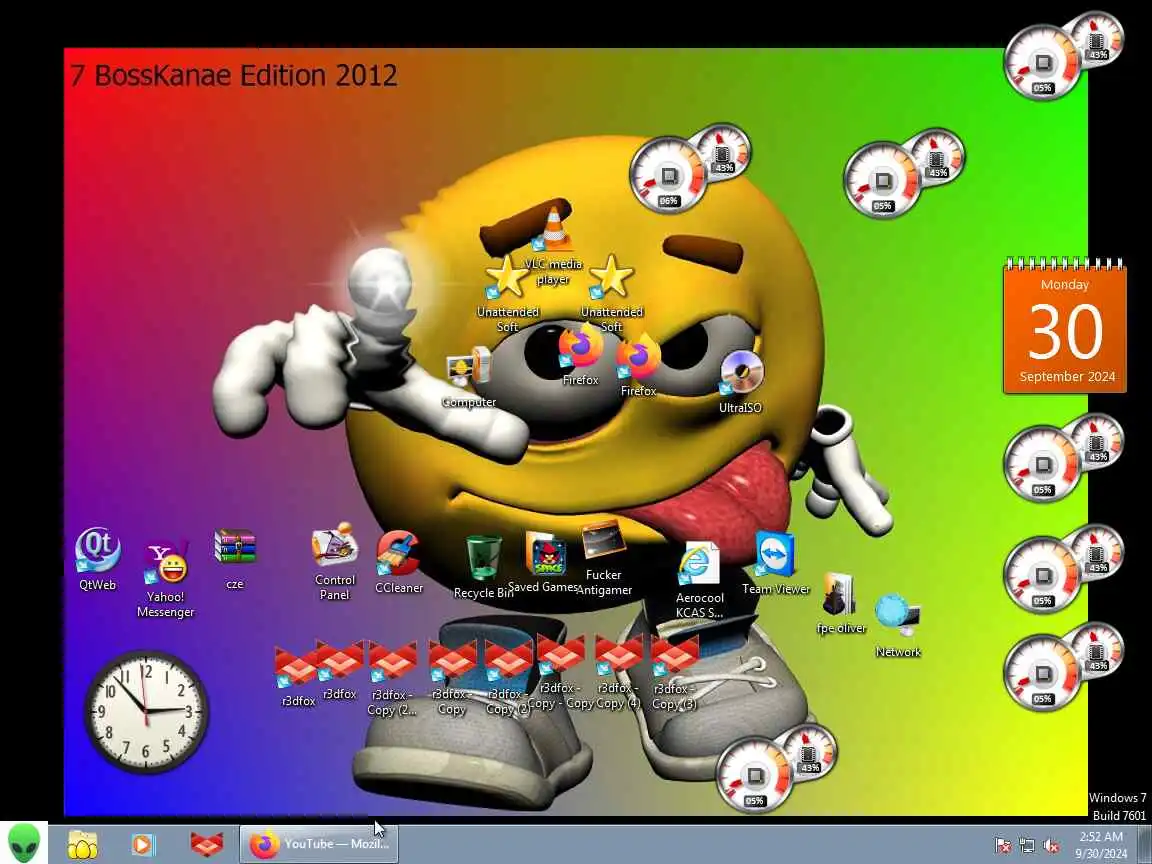Select the r3dfox - Copy (2) shortcut
Screen dimensions: 1152x864
[x=508, y=678]
